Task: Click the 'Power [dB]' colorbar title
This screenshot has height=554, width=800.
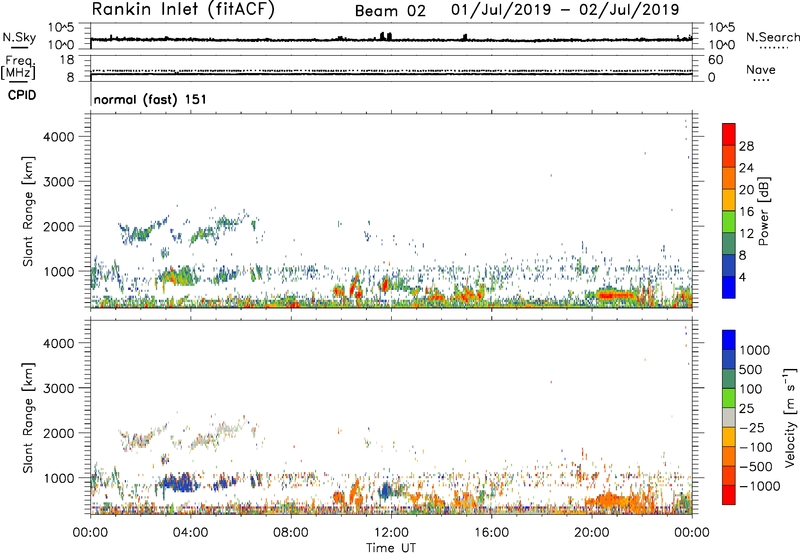Action: pyautogui.click(x=763, y=211)
